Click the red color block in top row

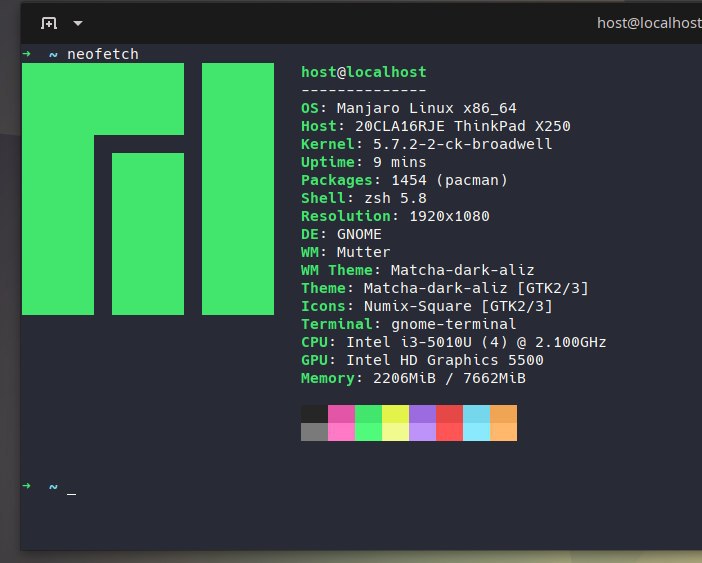449,414
